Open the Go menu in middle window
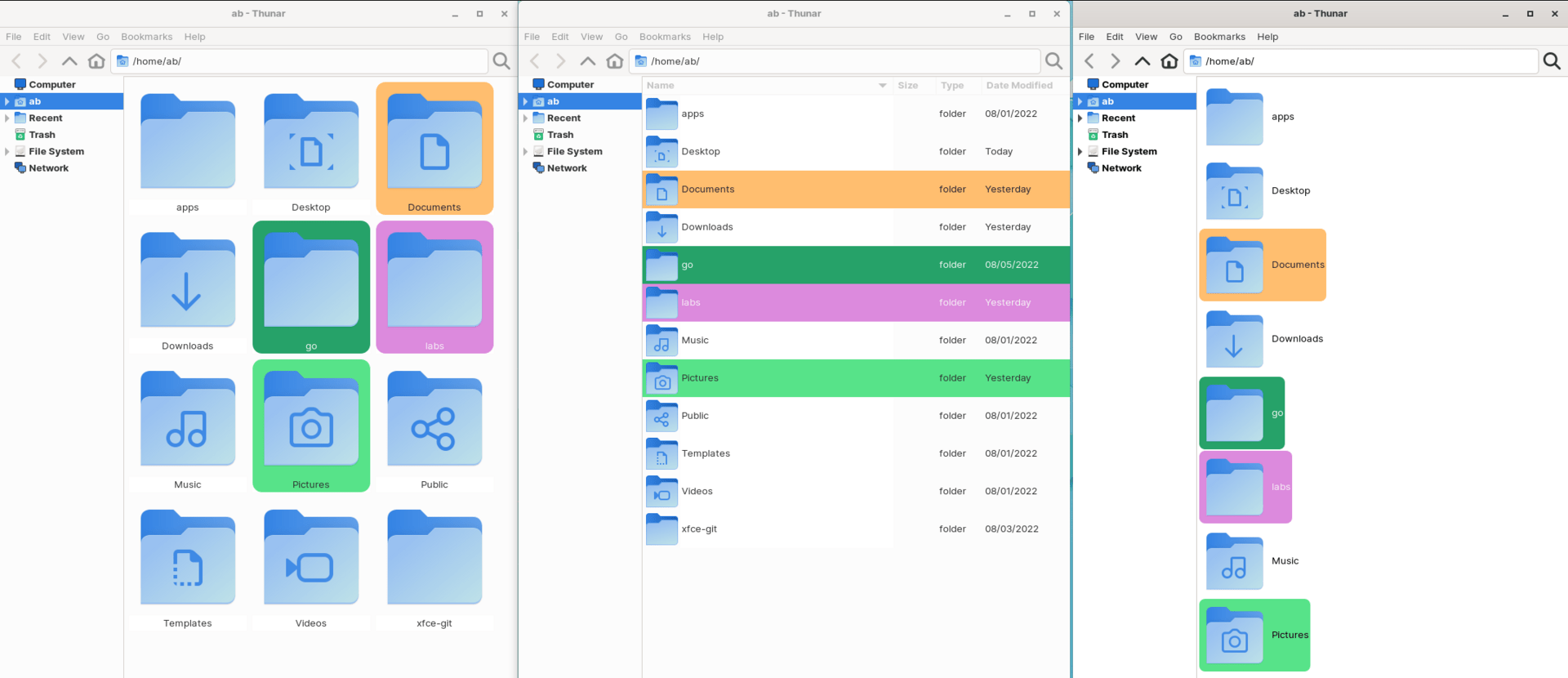 tap(621, 37)
